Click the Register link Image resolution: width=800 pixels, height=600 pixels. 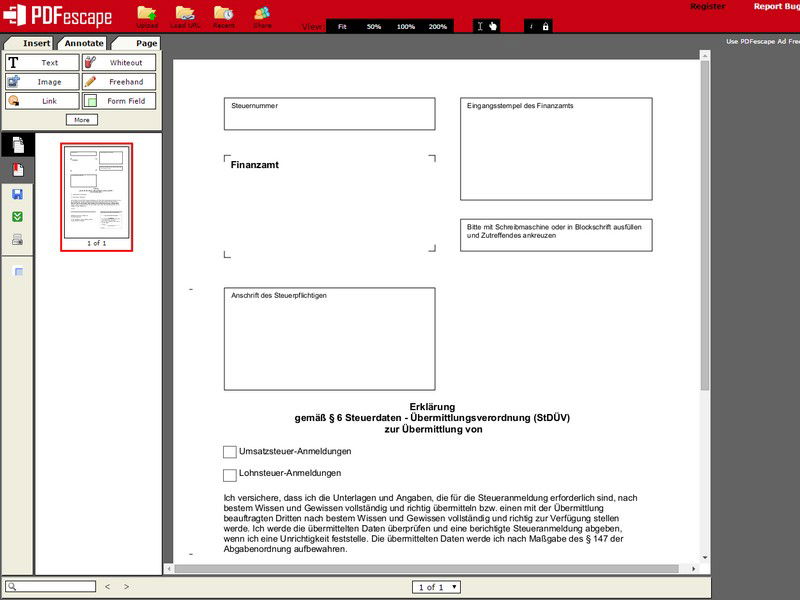coord(708,6)
